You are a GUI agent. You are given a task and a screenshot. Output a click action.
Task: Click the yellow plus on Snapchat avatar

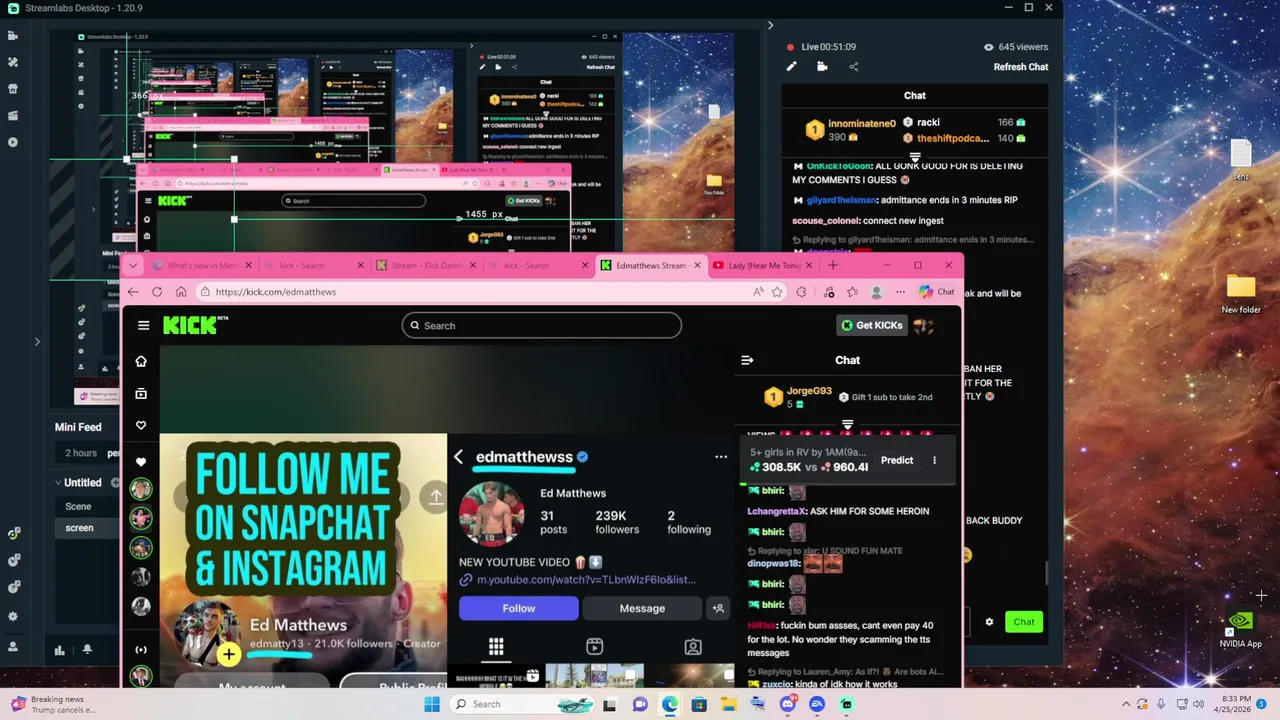coord(229,655)
